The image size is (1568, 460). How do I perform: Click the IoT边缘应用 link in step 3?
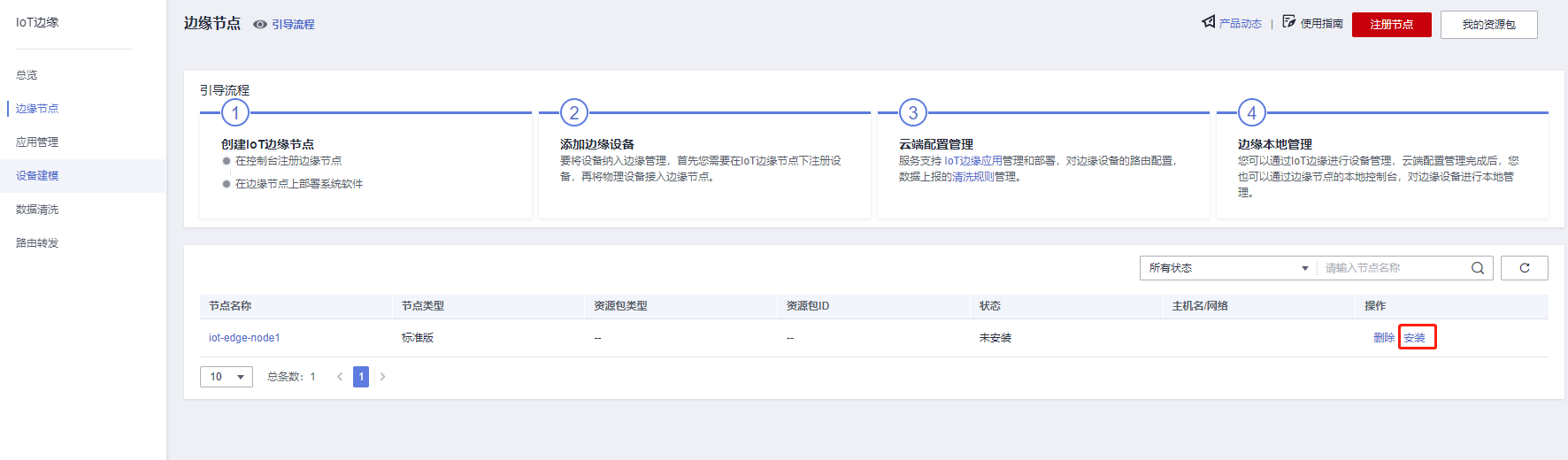(973, 161)
